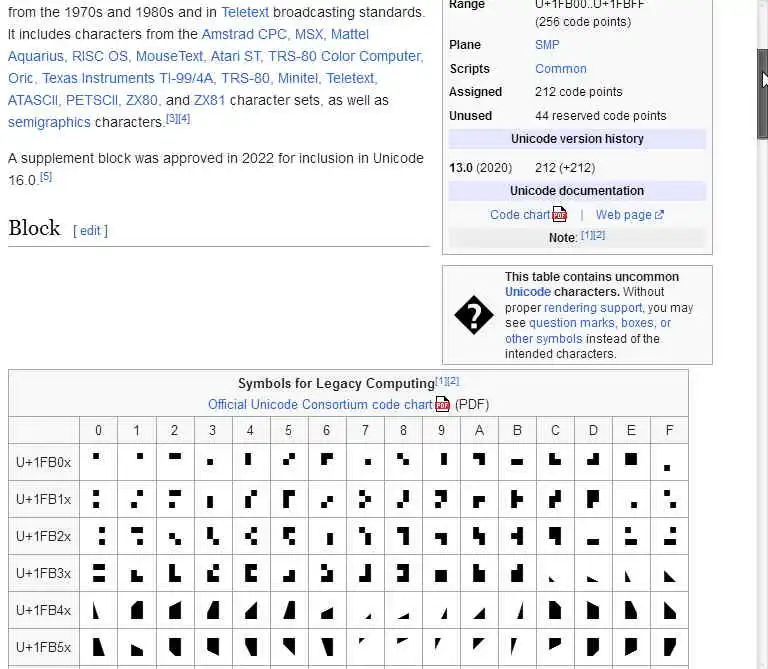
Task: Click glyph in row U+1FB1x column D
Action: coord(593,499)
